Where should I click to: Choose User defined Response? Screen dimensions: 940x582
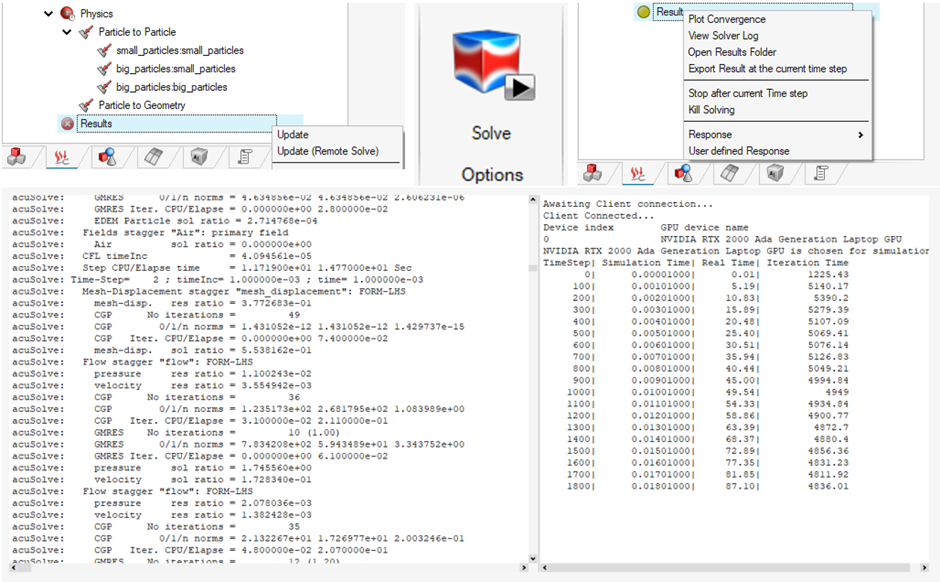coord(739,151)
